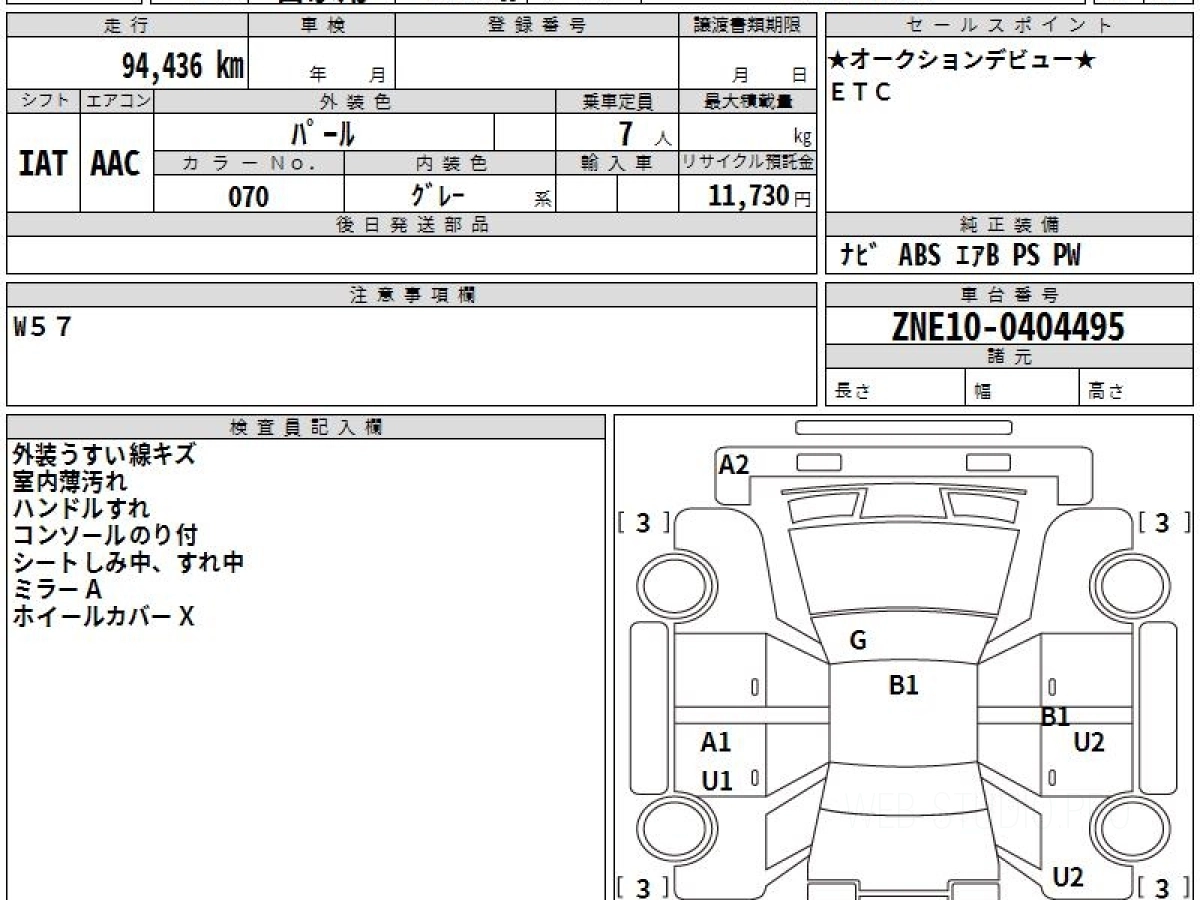Viewport: 1200px width, 900px height.
Task: Click the シフト header cell
Action: (43, 101)
